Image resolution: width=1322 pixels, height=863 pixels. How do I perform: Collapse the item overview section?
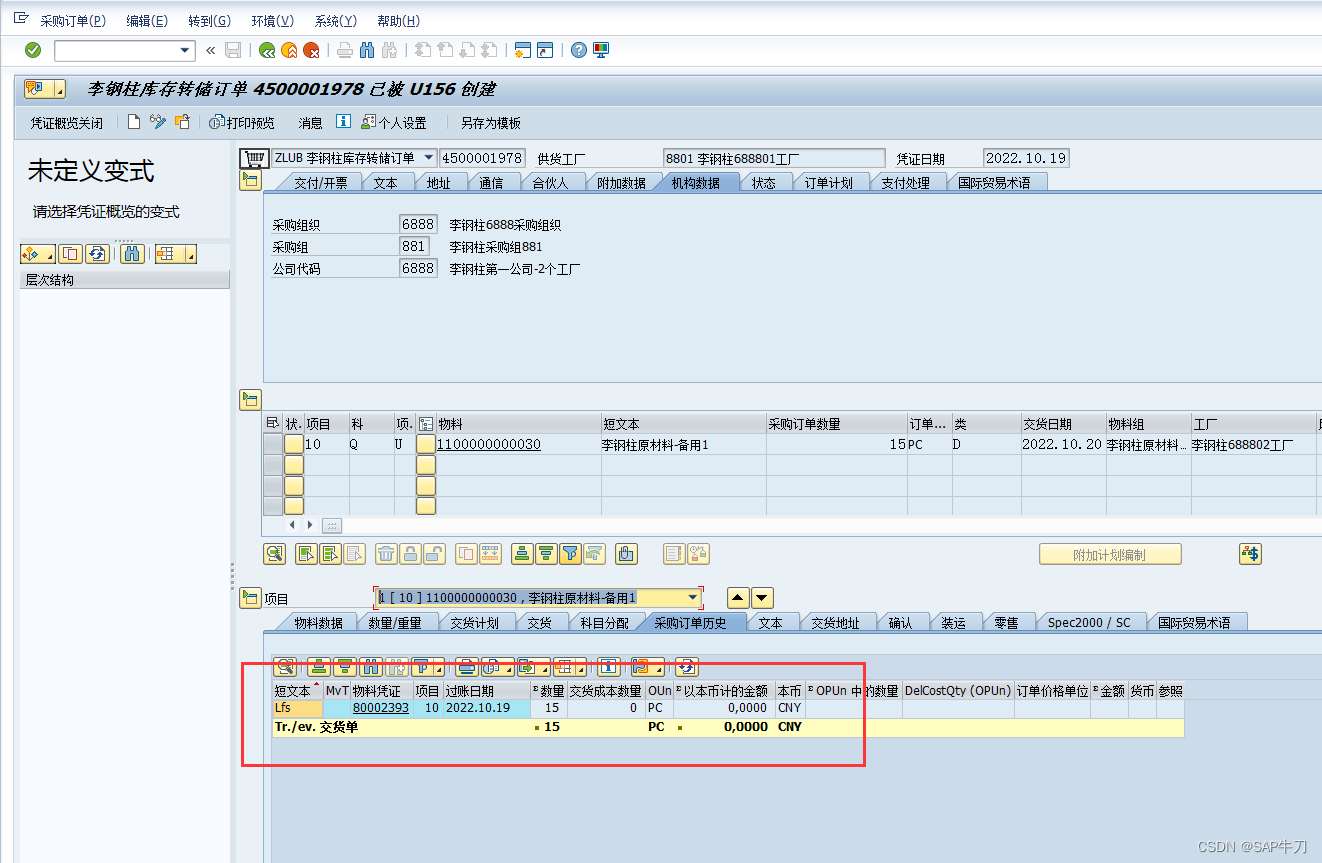point(250,400)
